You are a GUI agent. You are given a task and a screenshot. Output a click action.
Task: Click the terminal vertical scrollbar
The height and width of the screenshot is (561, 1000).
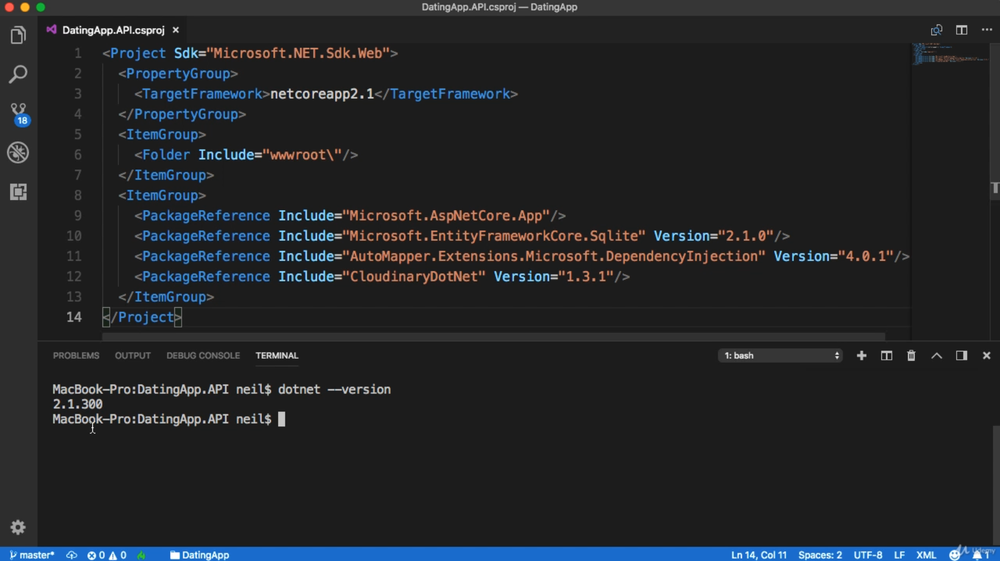pyautogui.click(x=996, y=484)
